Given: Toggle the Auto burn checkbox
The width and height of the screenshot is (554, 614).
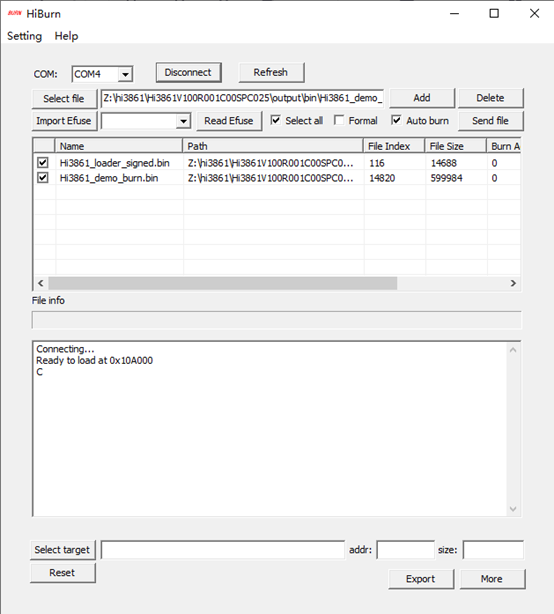Looking at the screenshot, I should (x=396, y=120).
